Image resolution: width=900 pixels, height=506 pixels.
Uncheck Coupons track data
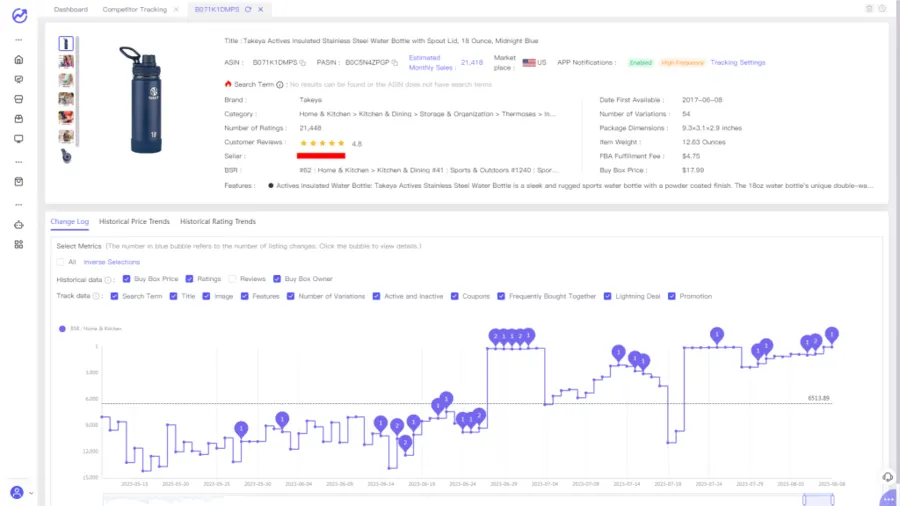coord(455,296)
